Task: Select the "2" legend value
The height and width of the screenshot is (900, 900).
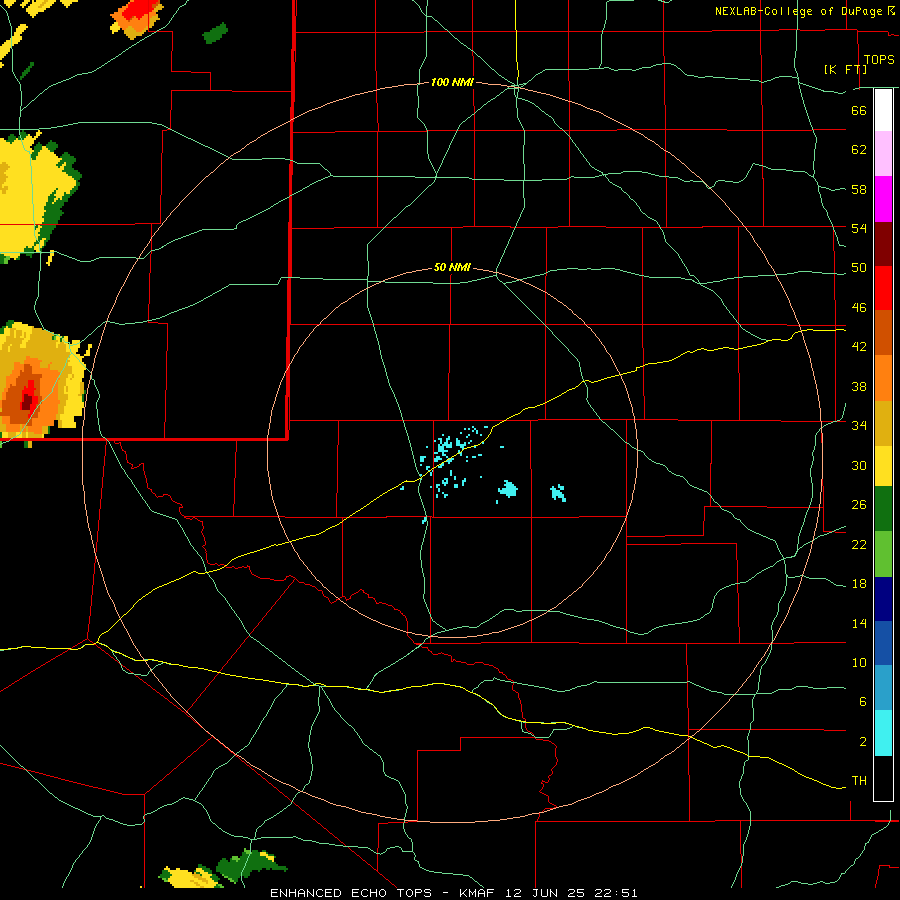Action: (x=862, y=742)
